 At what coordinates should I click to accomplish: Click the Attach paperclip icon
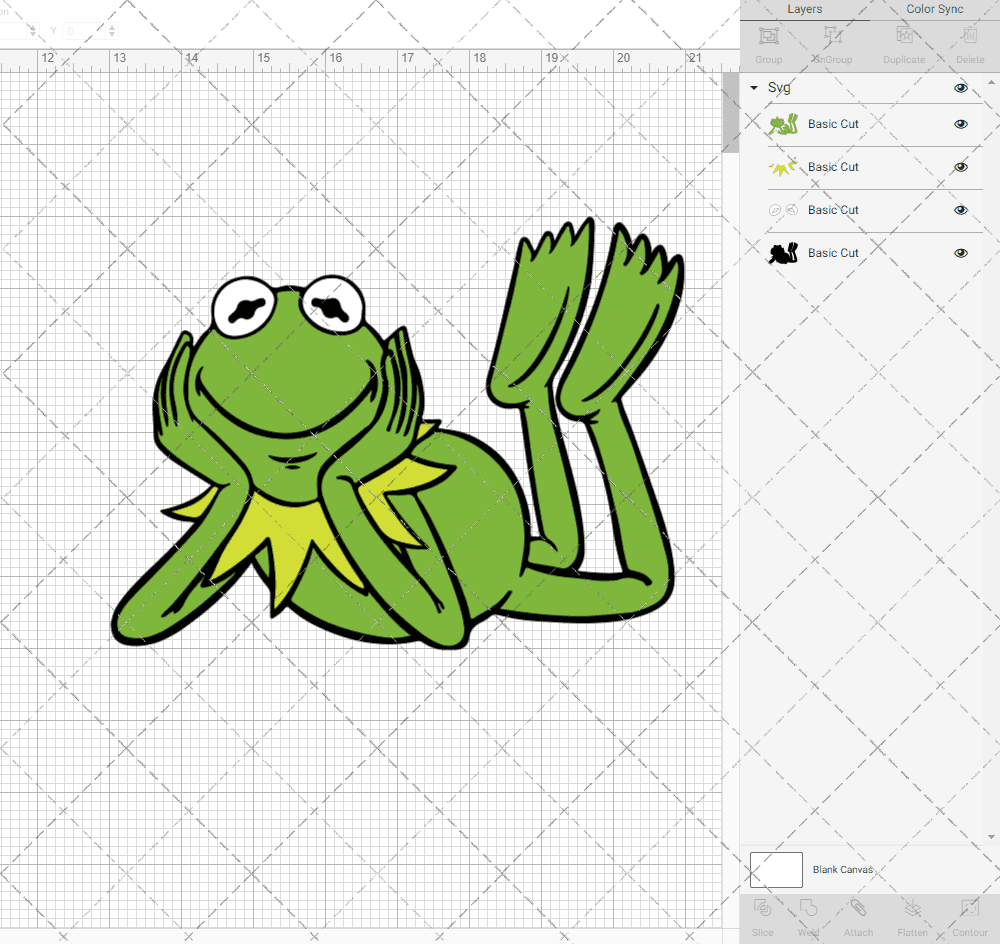click(x=858, y=908)
